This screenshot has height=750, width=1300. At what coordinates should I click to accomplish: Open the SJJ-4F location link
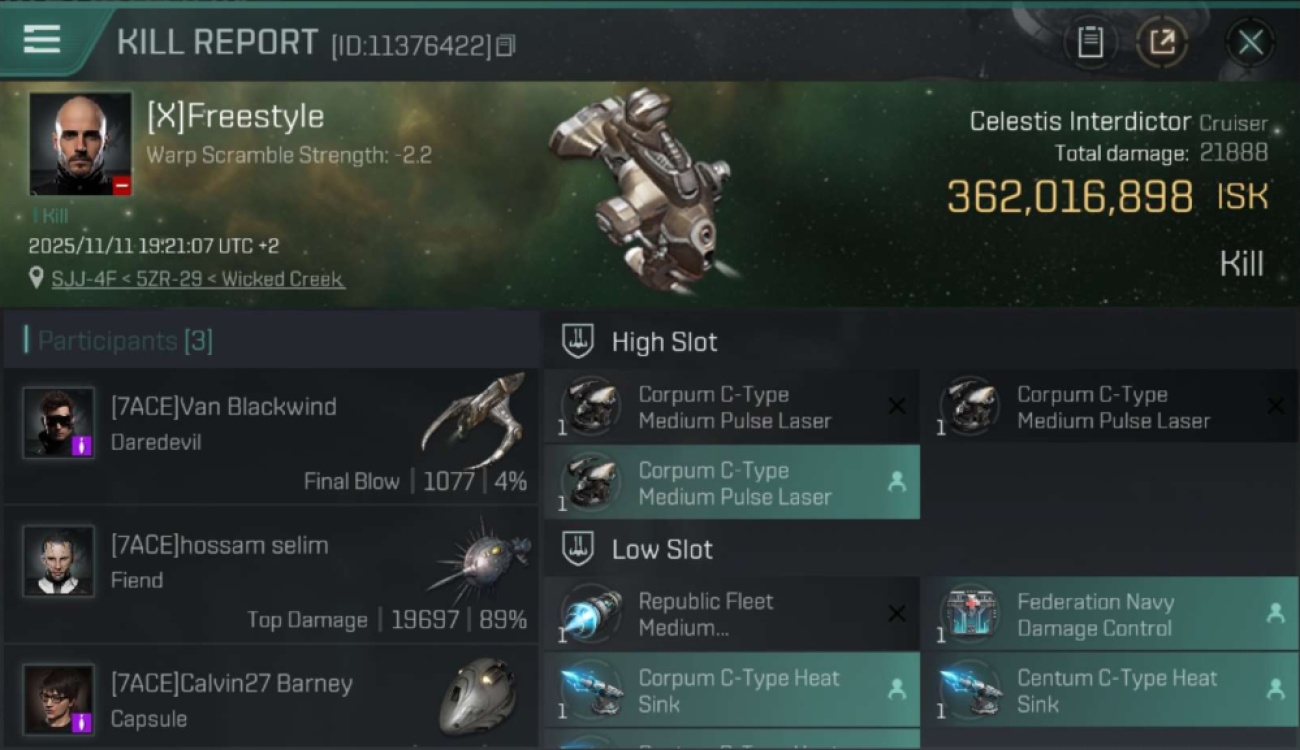click(198, 279)
